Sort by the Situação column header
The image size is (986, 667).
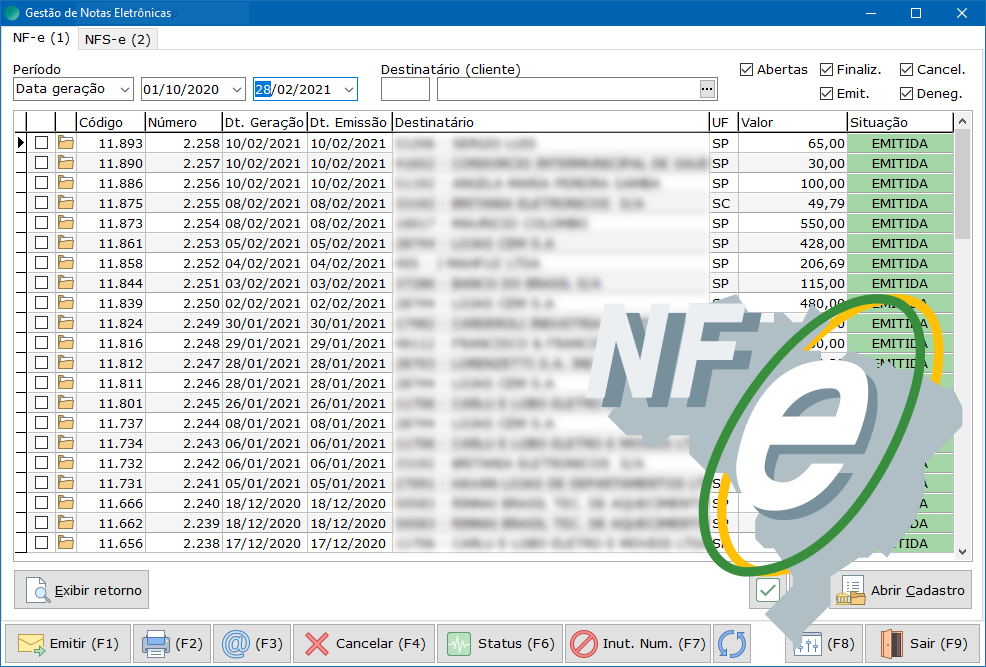(x=900, y=123)
